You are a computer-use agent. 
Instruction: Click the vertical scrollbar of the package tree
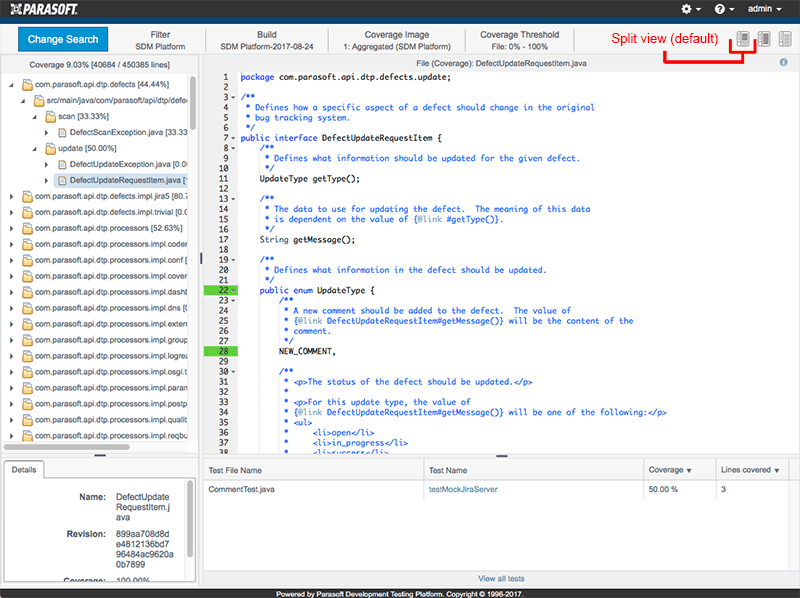[x=193, y=103]
